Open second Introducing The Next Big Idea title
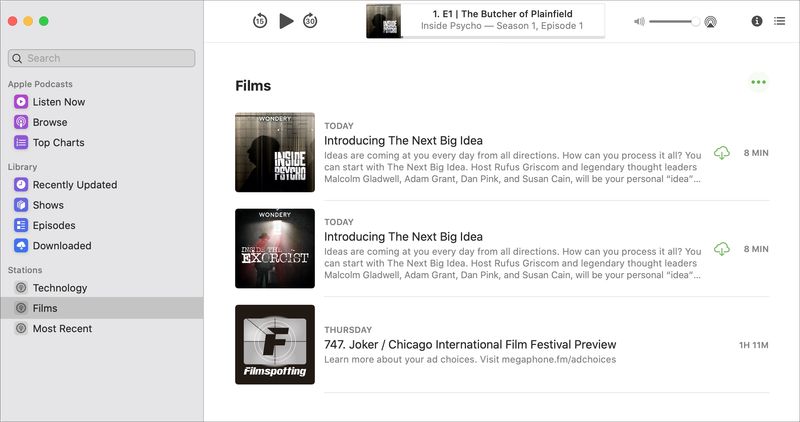The height and width of the screenshot is (422, 800). pyautogui.click(x=403, y=237)
